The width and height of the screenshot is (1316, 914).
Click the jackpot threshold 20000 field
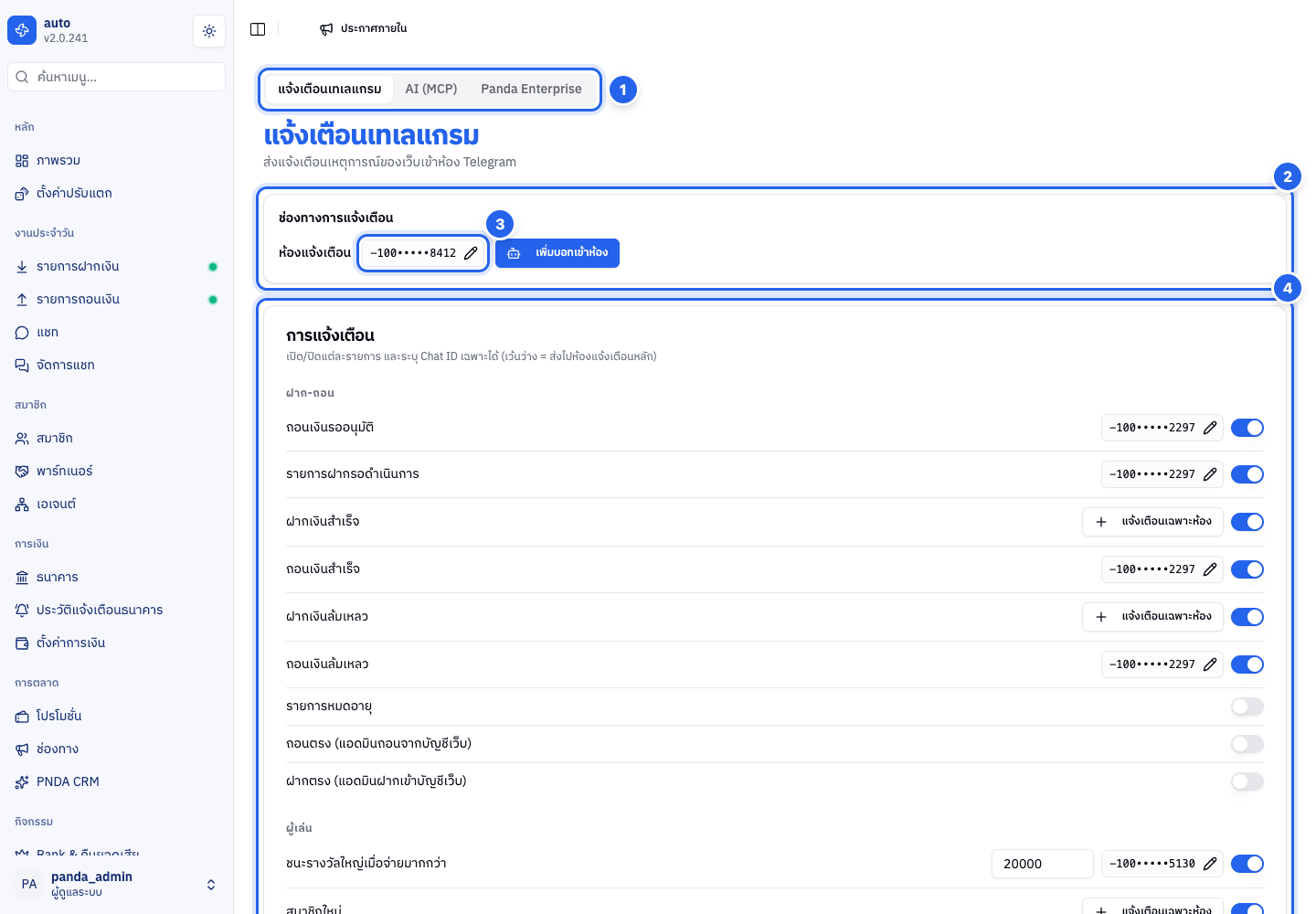[x=1042, y=864]
